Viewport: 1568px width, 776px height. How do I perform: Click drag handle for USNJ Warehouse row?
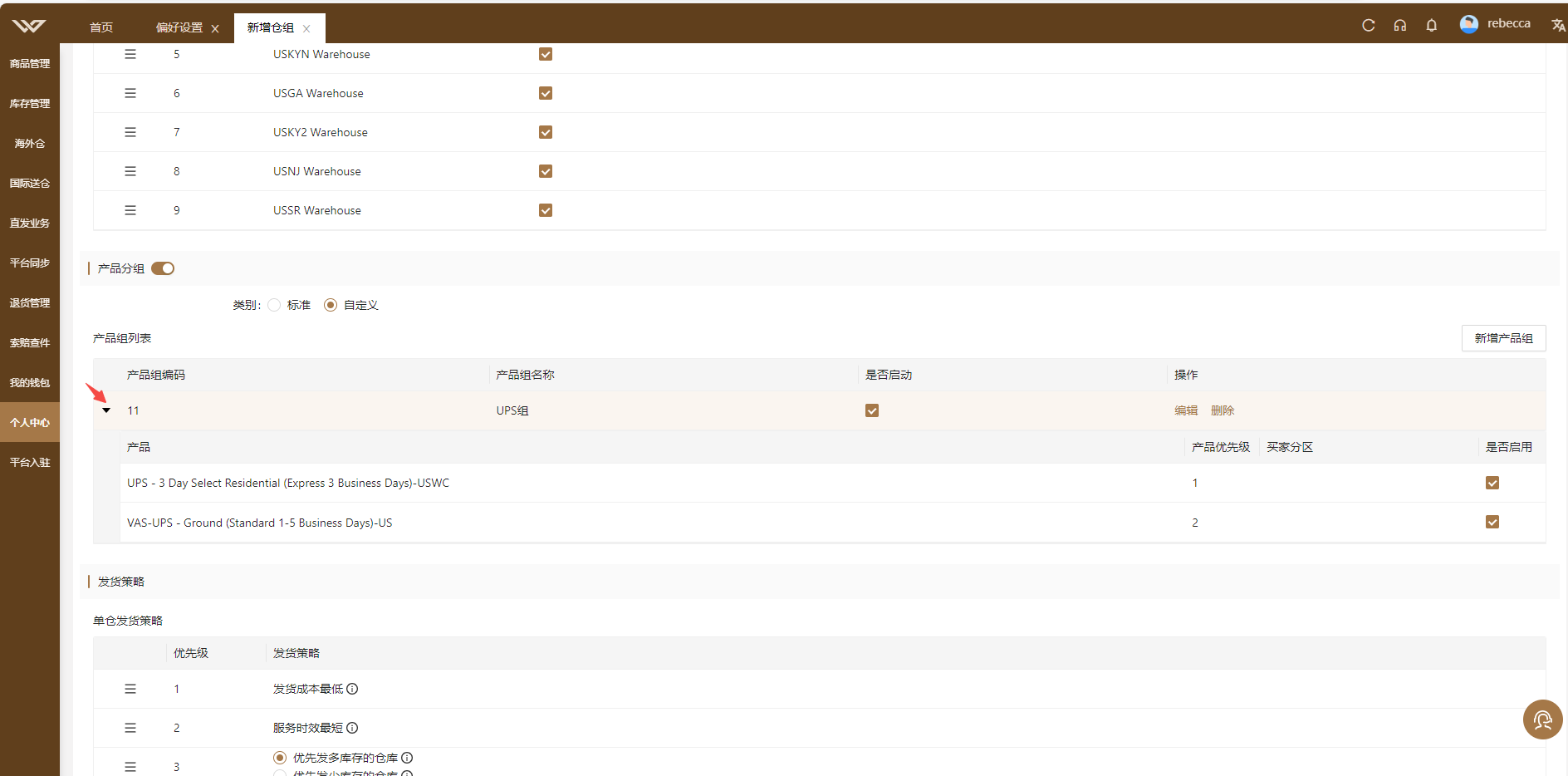(x=130, y=171)
